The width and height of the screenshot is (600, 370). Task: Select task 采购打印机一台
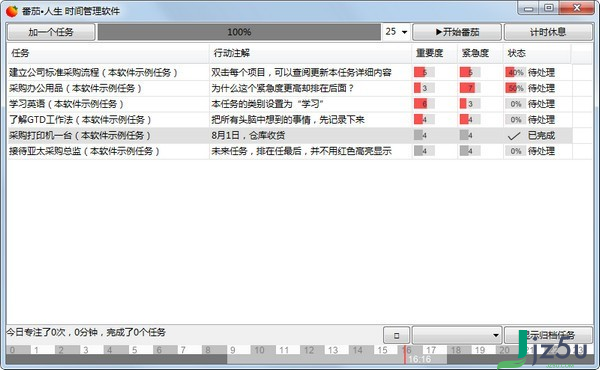pyautogui.click(x=80, y=135)
